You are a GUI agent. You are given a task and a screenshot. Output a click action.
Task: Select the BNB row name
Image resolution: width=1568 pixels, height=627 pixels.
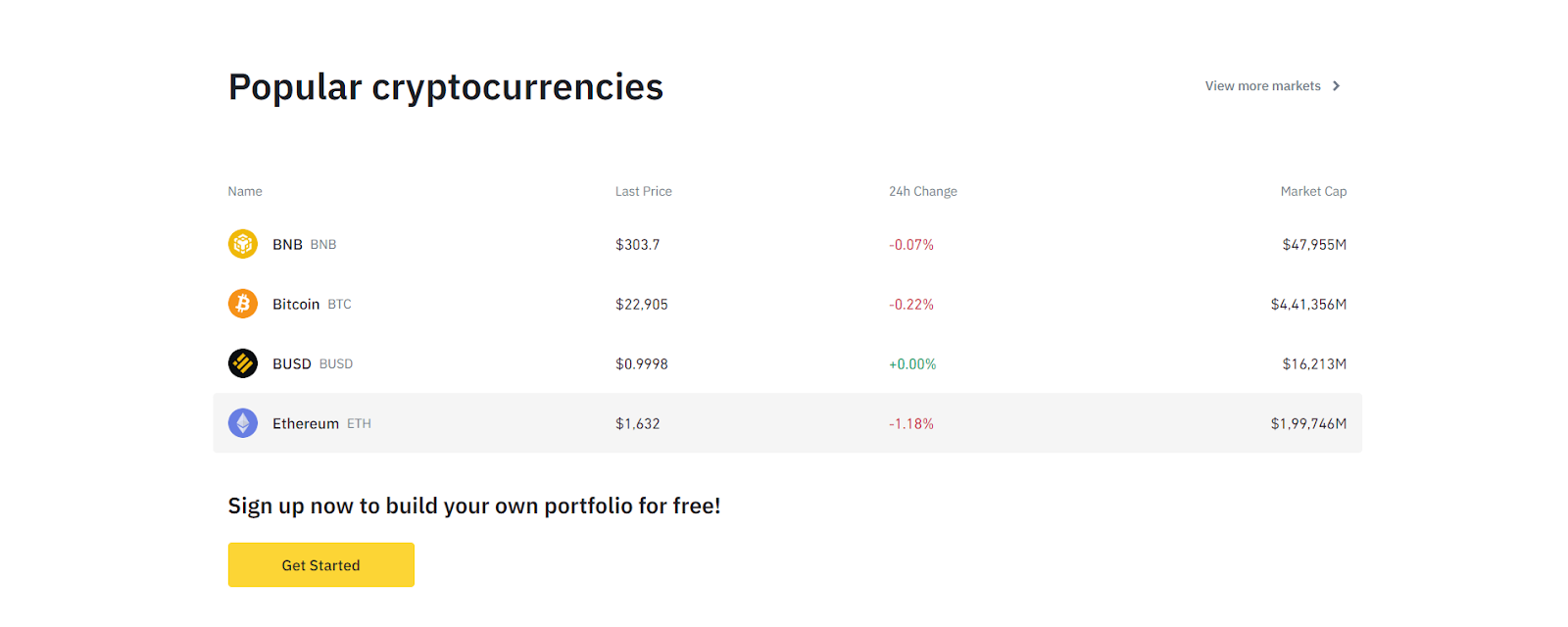(x=304, y=245)
